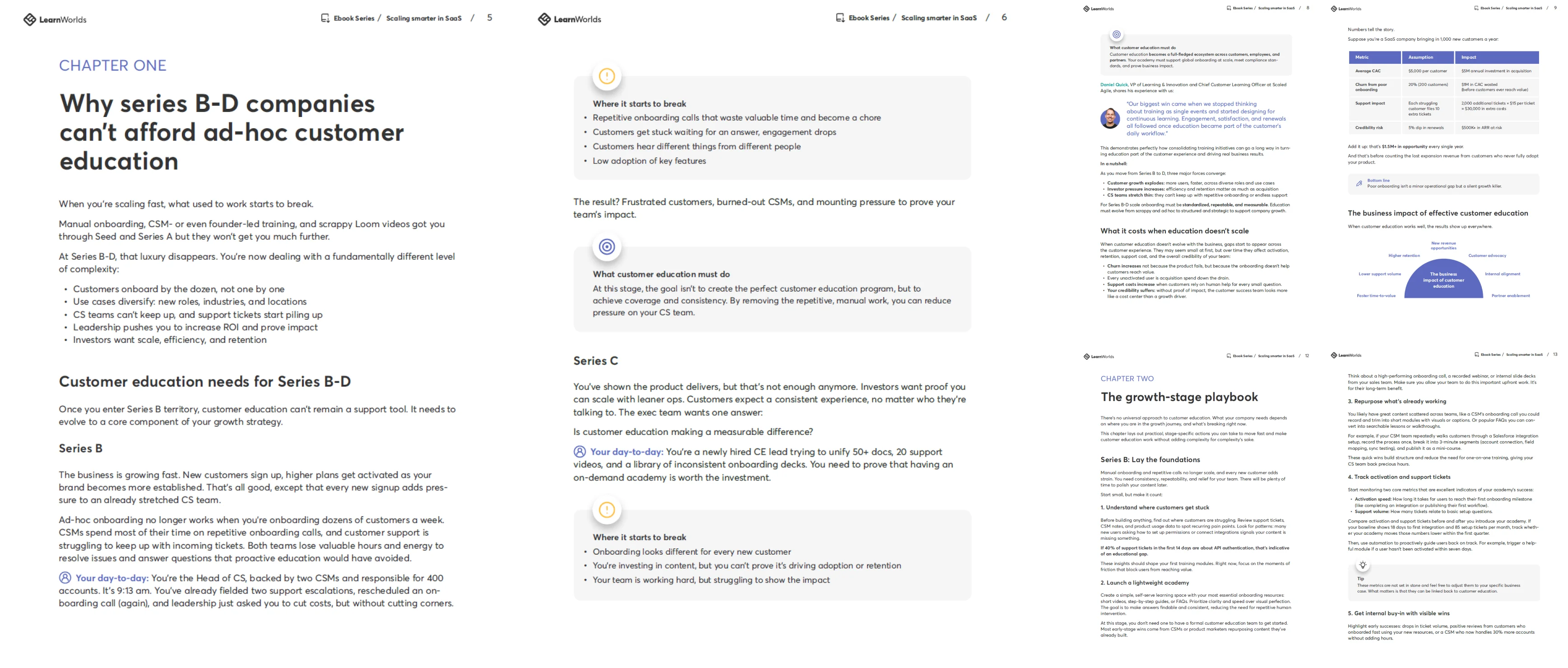Screen dimensions: 1568x668
Task: Click the LearnWorlds logo on page 5
Action: (55, 19)
